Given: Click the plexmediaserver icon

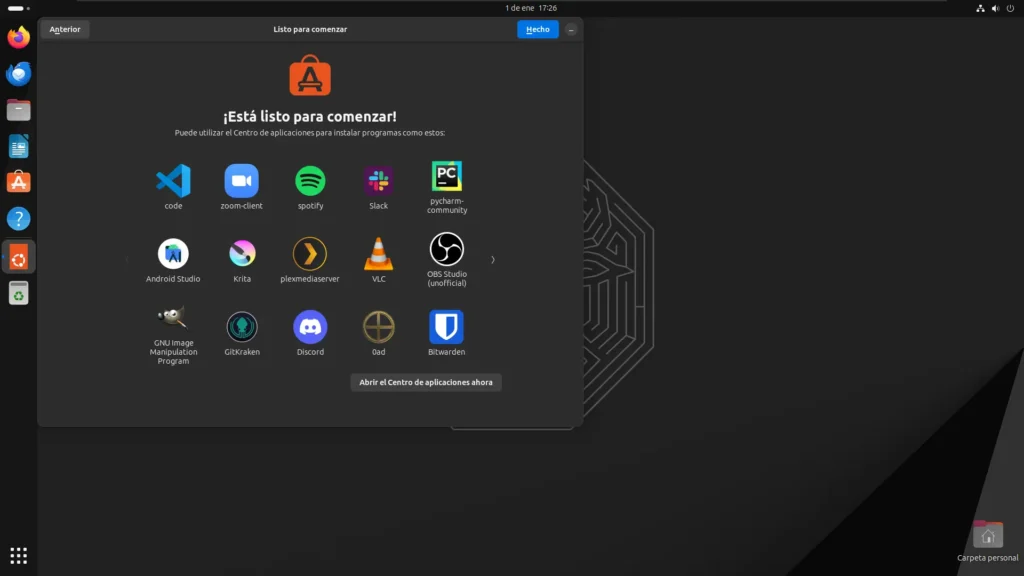Looking at the screenshot, I should (310, 253).
